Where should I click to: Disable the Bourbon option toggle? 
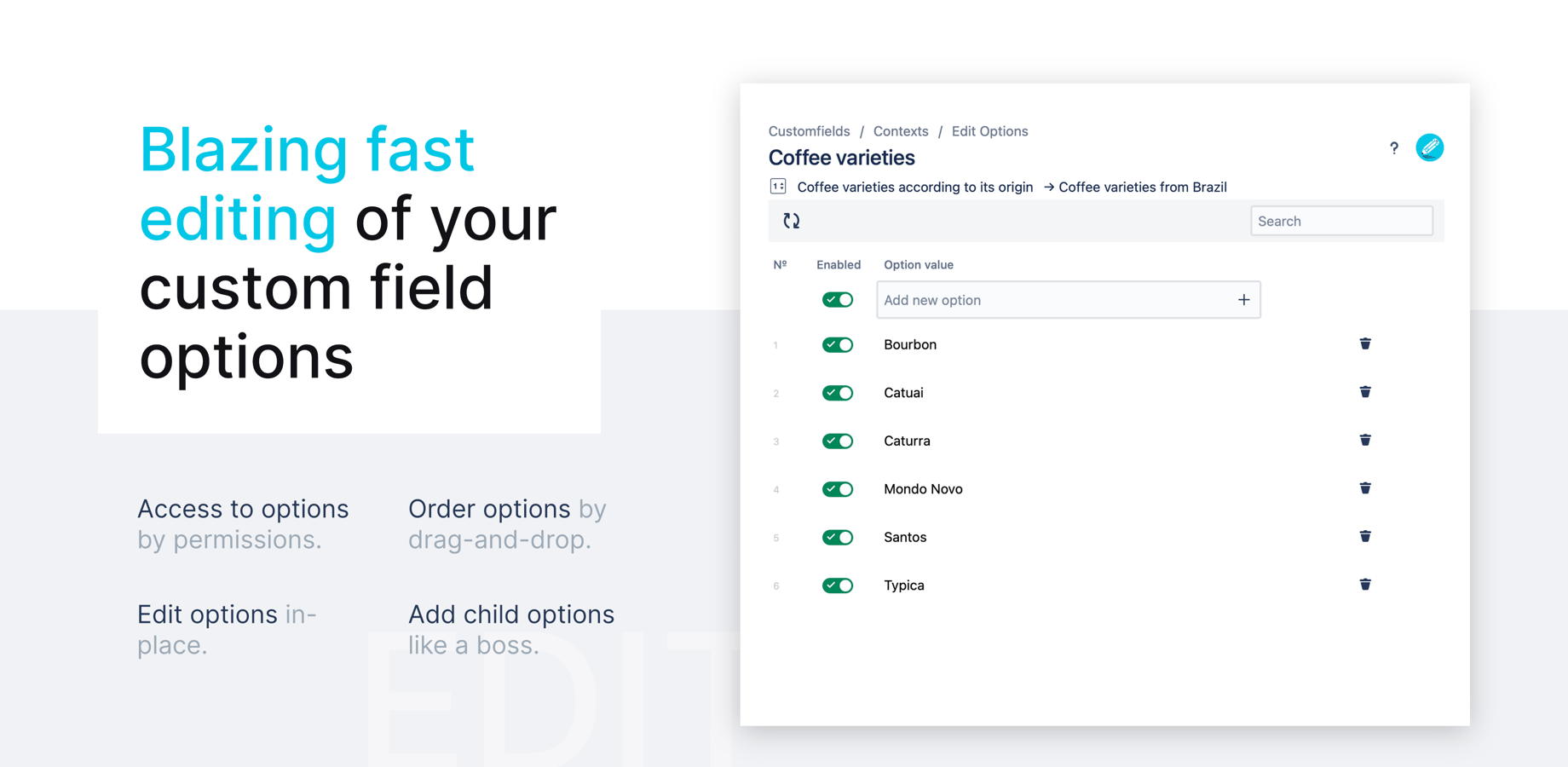click(x=838, y=345)
